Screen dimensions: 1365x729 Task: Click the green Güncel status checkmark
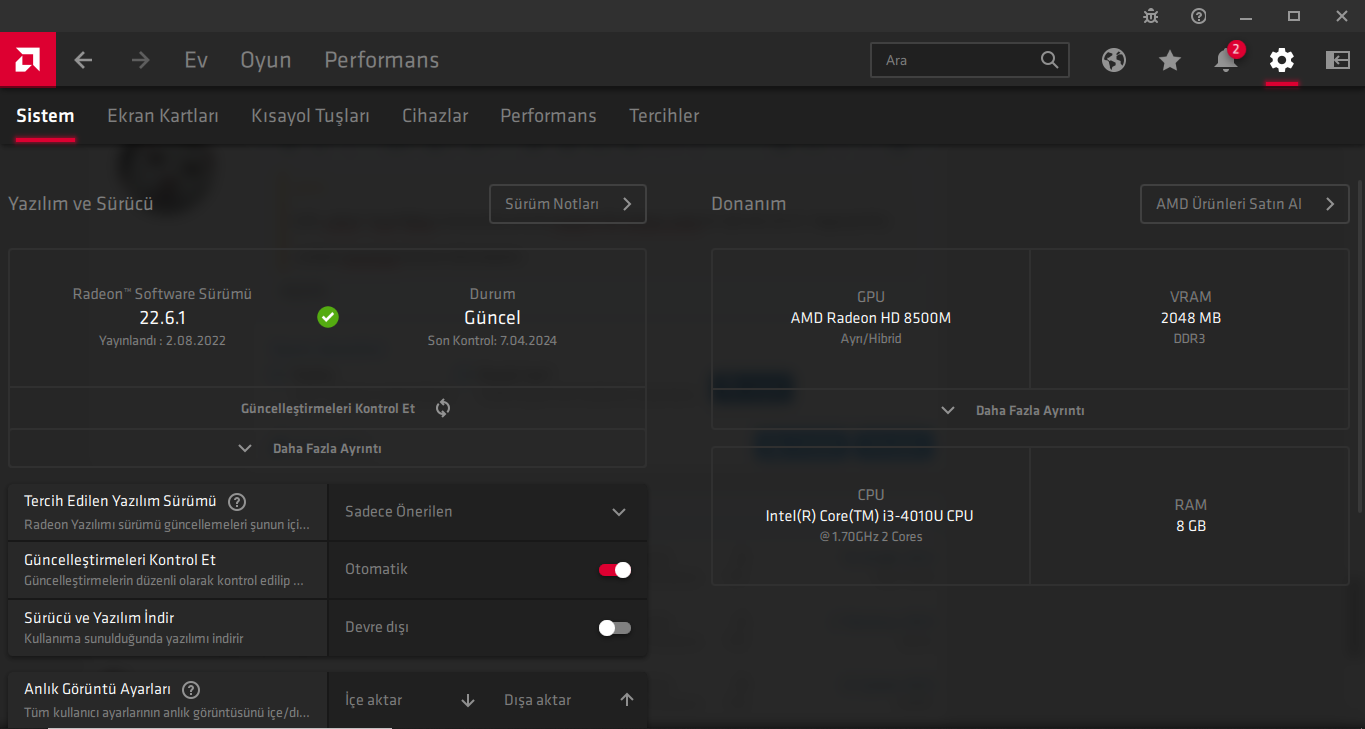point(328,317)
